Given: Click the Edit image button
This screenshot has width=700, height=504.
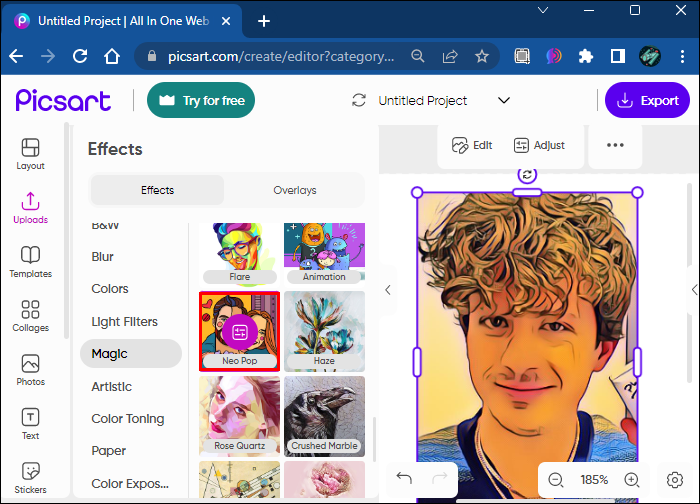Looking at the screenshot, I should click(472, 145).
